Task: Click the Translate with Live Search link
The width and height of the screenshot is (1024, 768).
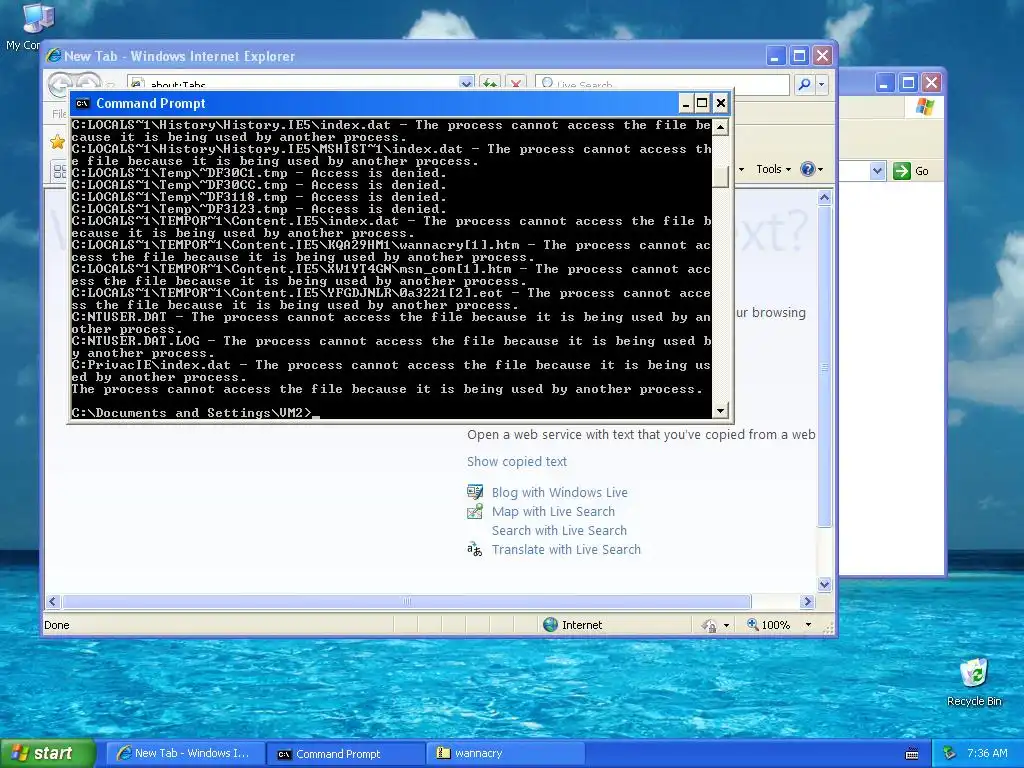Action: coord(566,549)
